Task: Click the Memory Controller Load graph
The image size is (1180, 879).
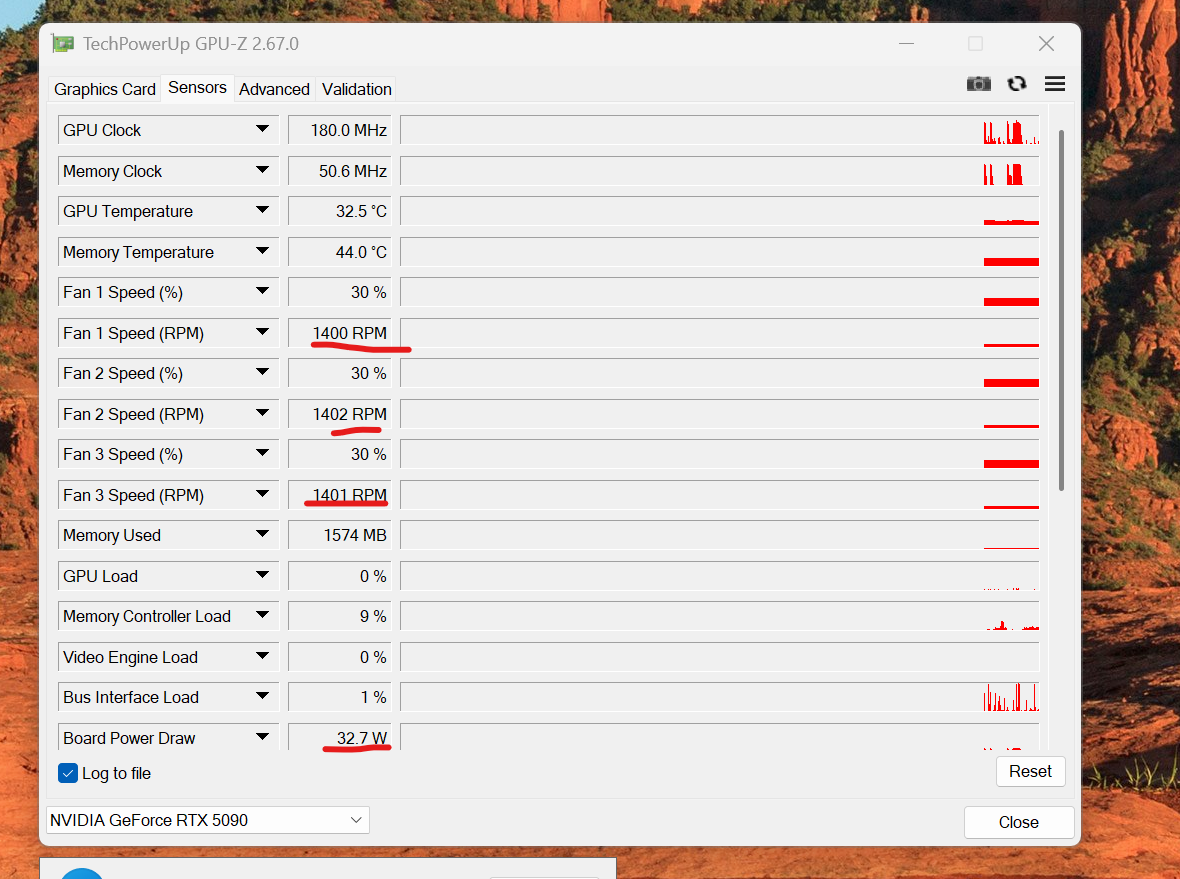Action: [719, 616]
